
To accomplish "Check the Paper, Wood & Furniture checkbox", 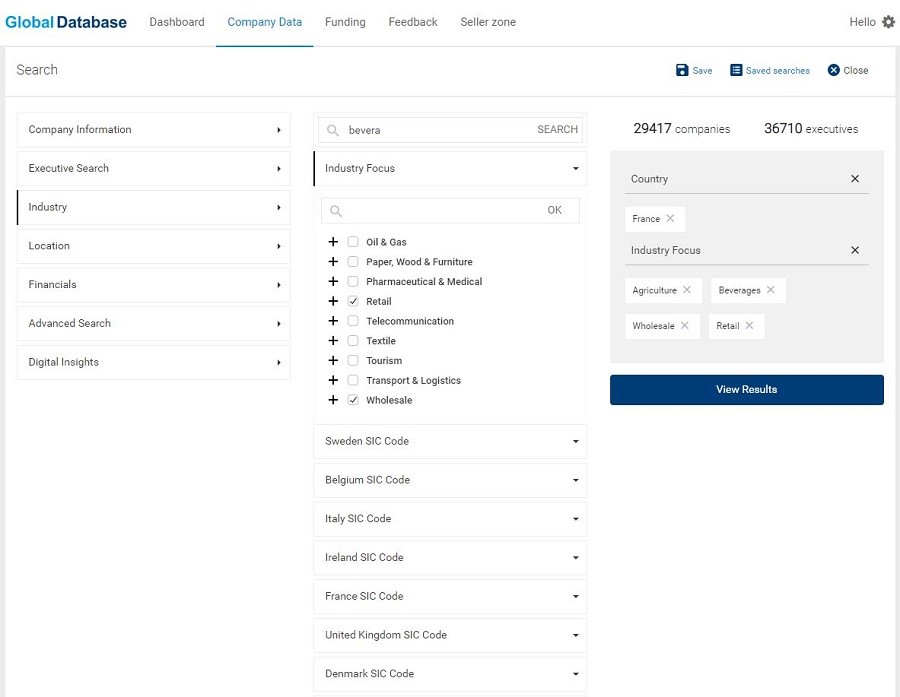I will (x=353, y=262).
